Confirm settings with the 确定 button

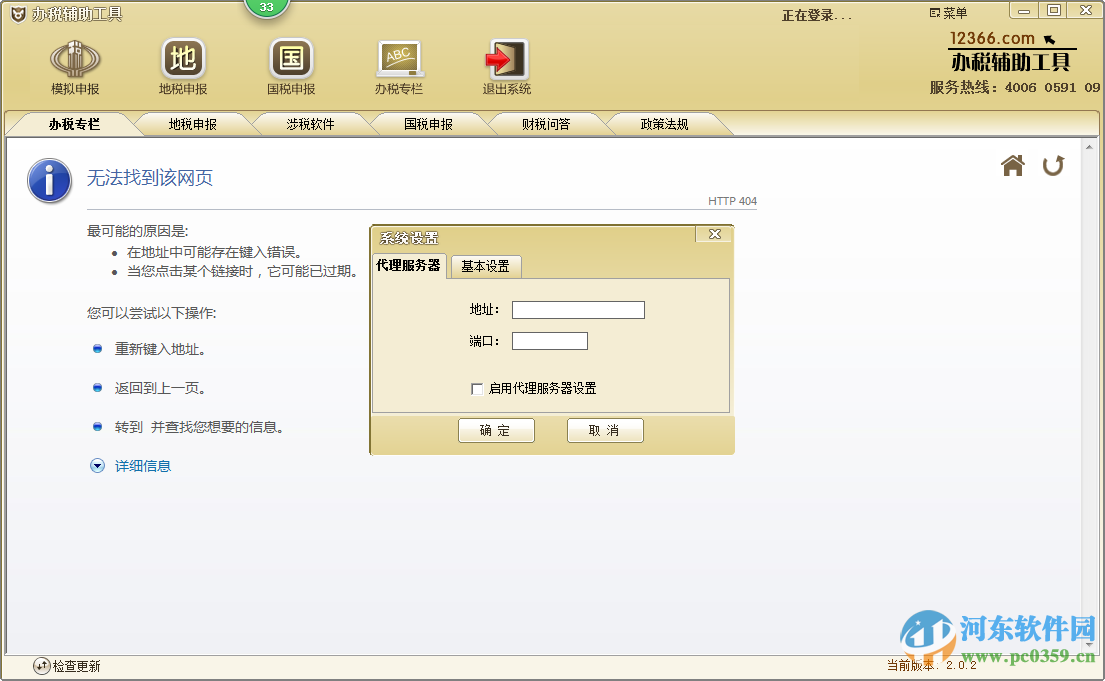(x=496, y=430)
